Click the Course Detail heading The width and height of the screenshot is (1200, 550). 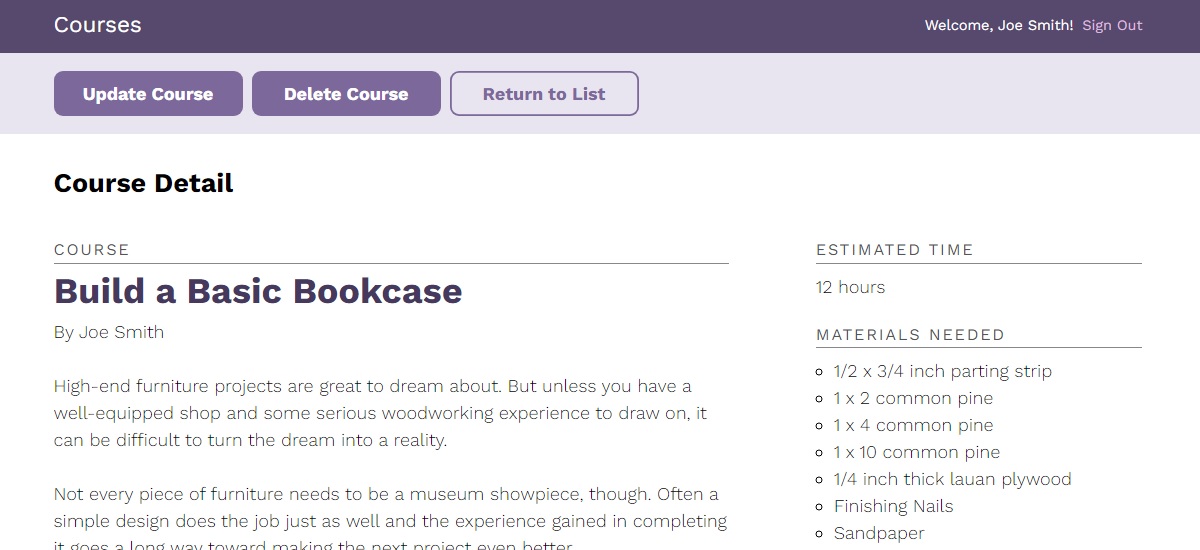[143, 183]
